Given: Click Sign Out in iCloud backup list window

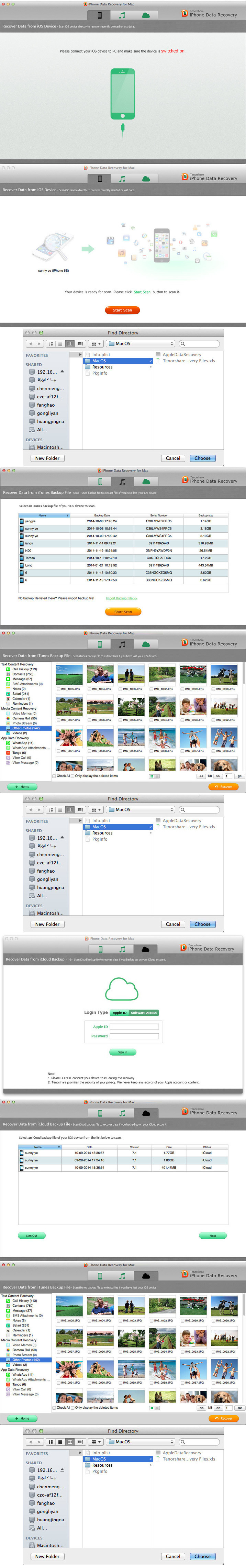Looking at the screenshot, I should pos(32,1235).
